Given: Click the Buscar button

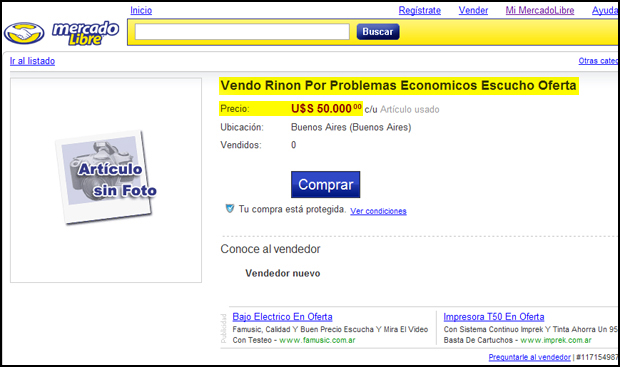Looking at the screenshot, I should click(x=378, y=32).
